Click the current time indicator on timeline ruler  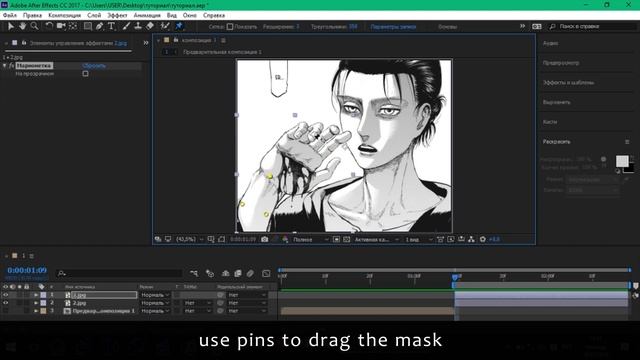click(x=455, y=277)
